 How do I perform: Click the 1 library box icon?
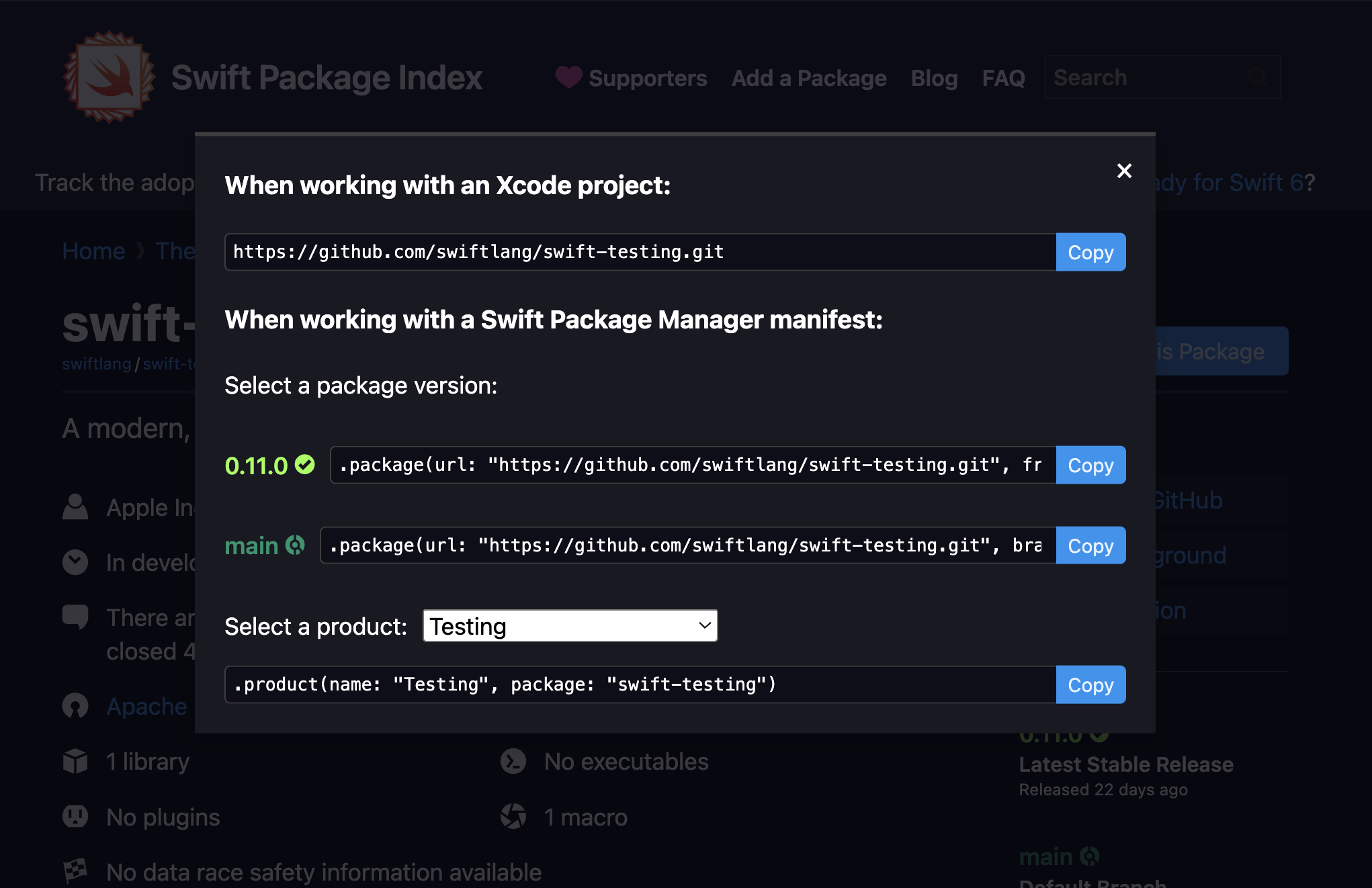point(75,762)
